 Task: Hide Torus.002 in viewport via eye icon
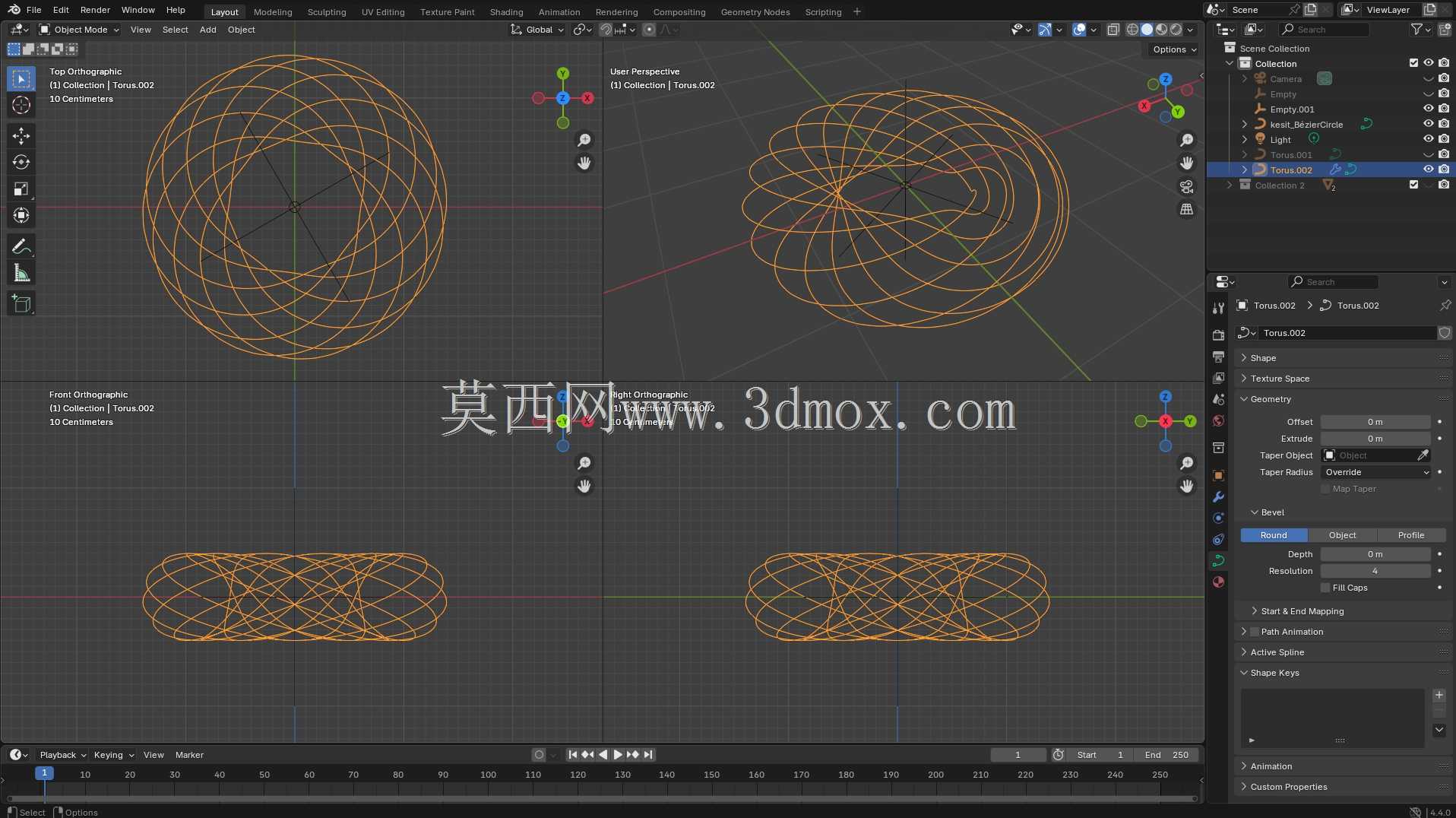click(1428, 170)
